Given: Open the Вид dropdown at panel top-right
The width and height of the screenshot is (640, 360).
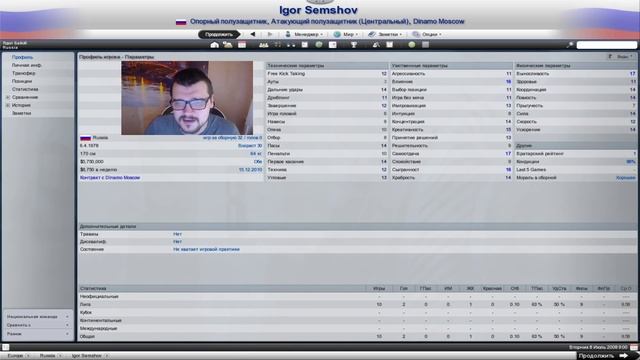Looking at the screenshot, I should click(621, 57).
